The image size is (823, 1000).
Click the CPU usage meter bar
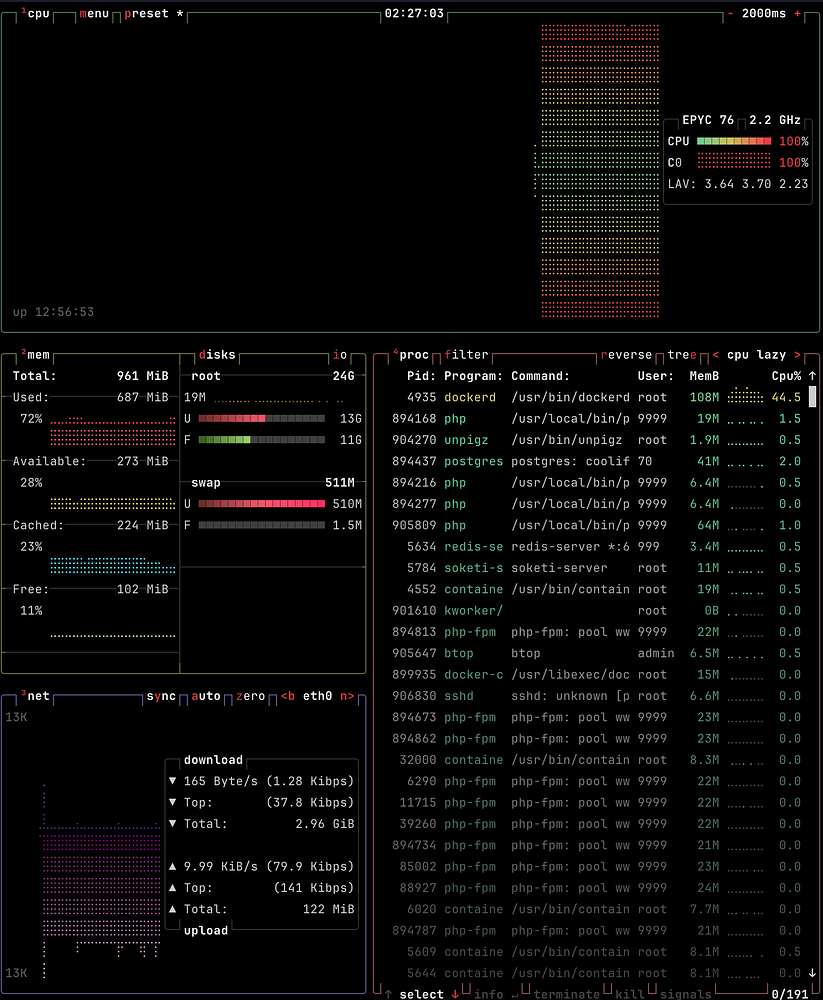734,141
